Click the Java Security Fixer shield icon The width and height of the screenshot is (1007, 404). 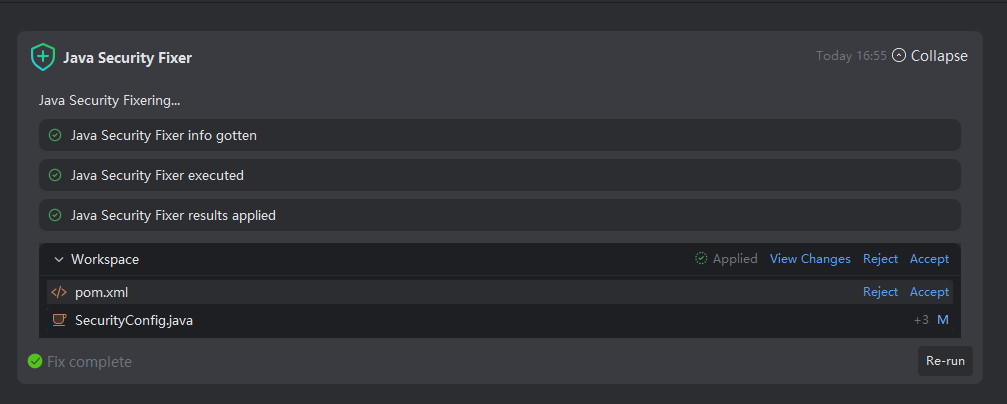[x=42, y=57]
